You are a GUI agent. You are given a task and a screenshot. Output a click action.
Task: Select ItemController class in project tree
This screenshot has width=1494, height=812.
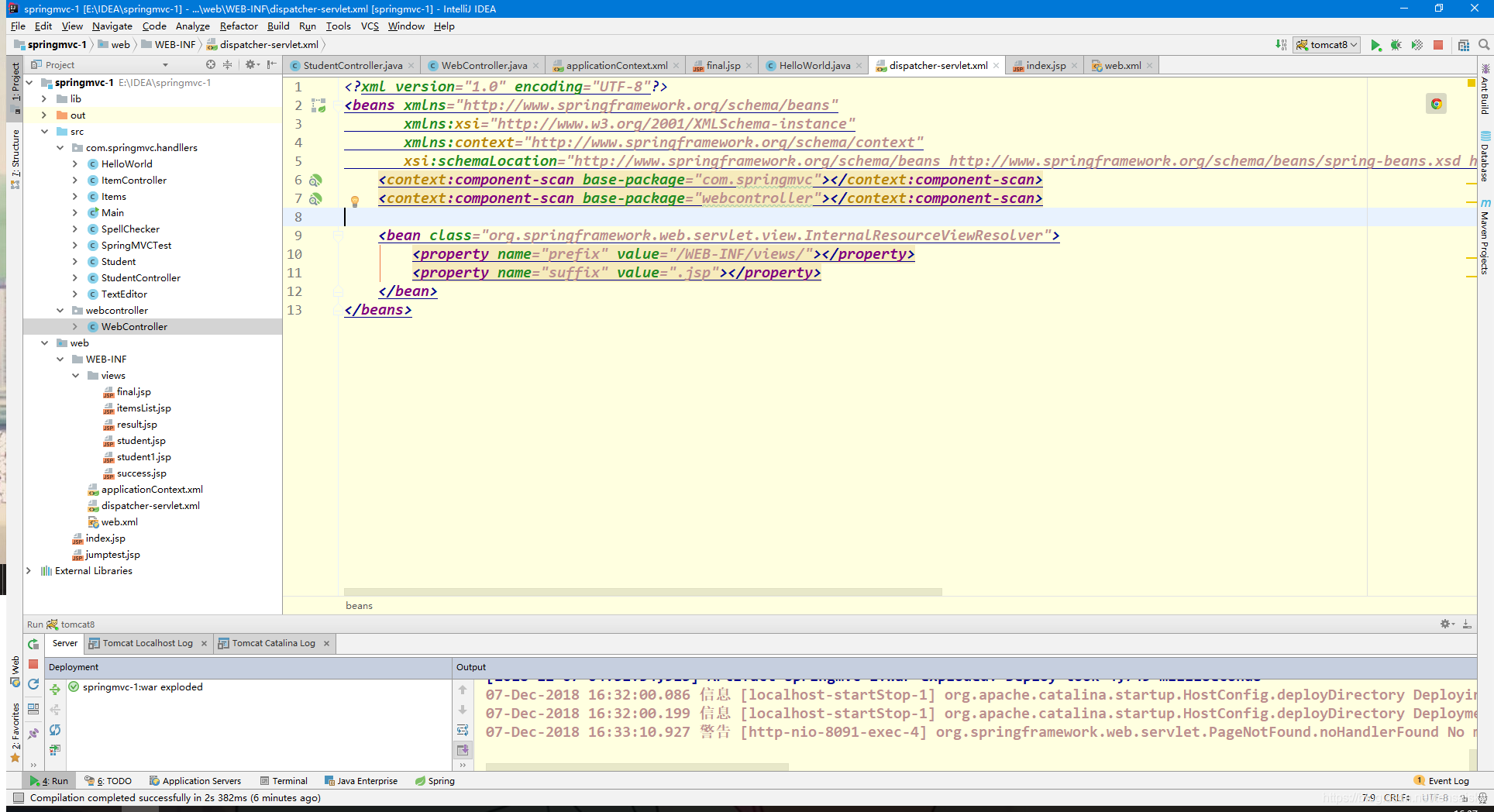(x=133, y=180)
